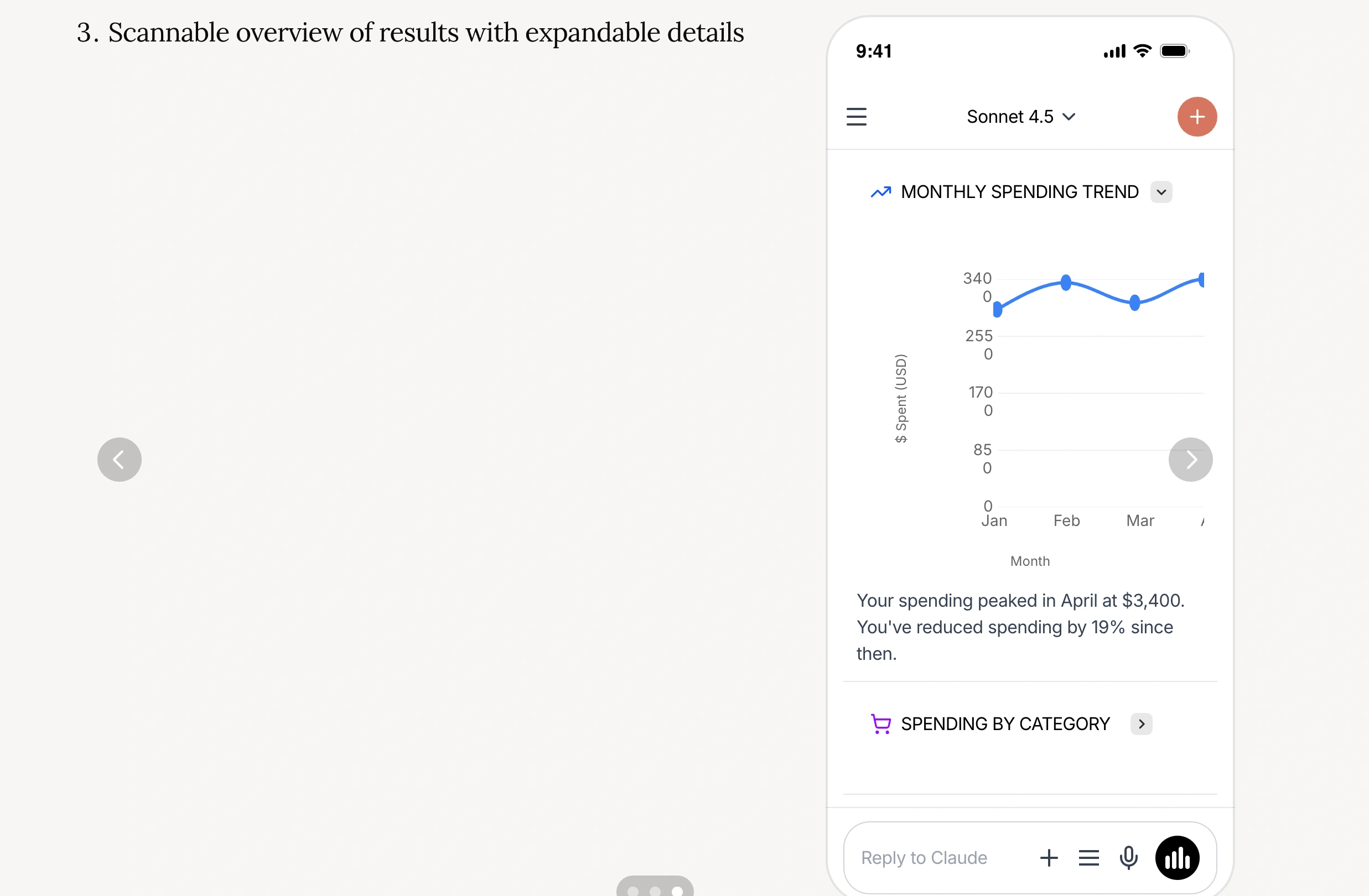The height and width of the screenshot is (896, 1369).
Task: Go to next slide with right arrow
Action: click(x=1190, y=460)
